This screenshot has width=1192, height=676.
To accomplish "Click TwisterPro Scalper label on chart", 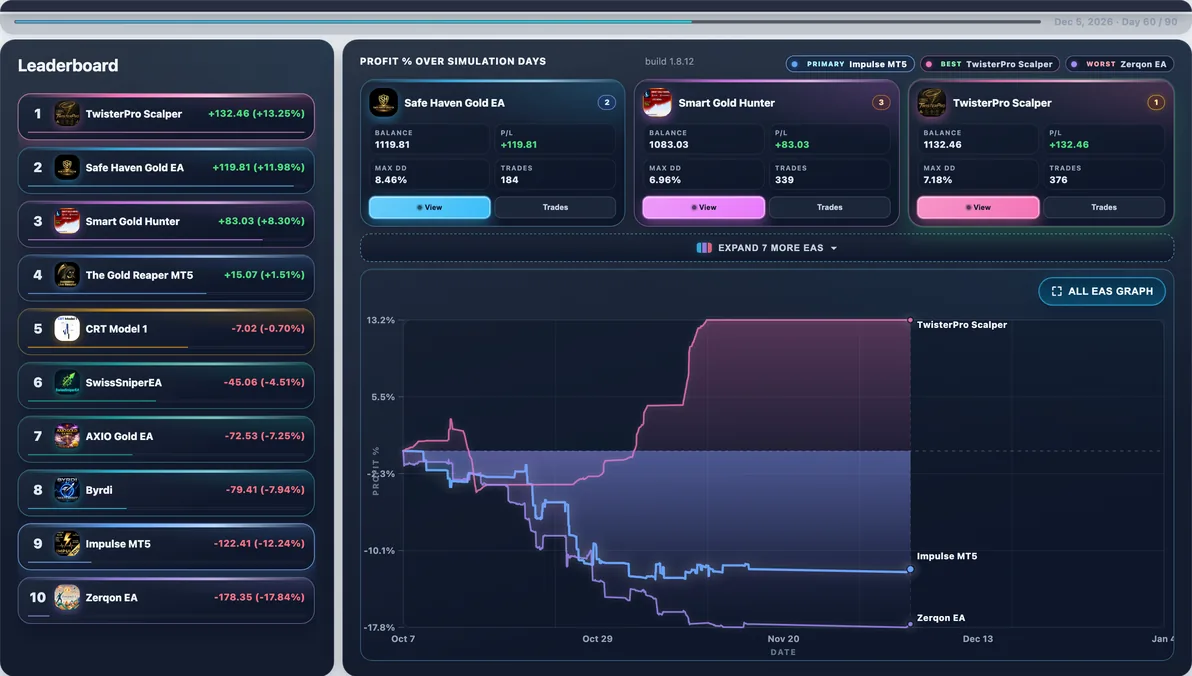I will click(962, 325).
